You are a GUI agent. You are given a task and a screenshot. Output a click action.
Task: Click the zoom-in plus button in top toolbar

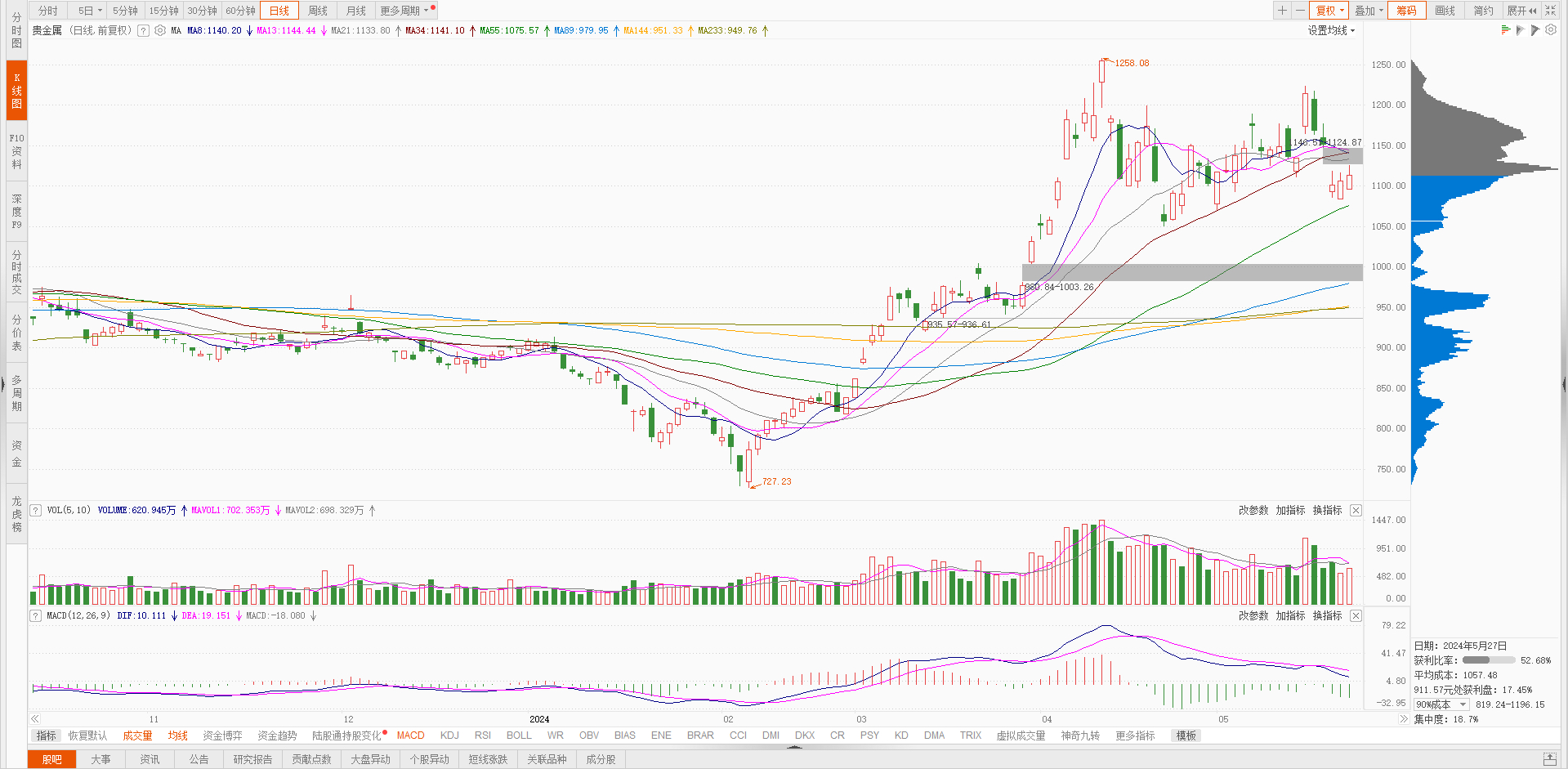pyautogui.click(x=1282, y=11)
